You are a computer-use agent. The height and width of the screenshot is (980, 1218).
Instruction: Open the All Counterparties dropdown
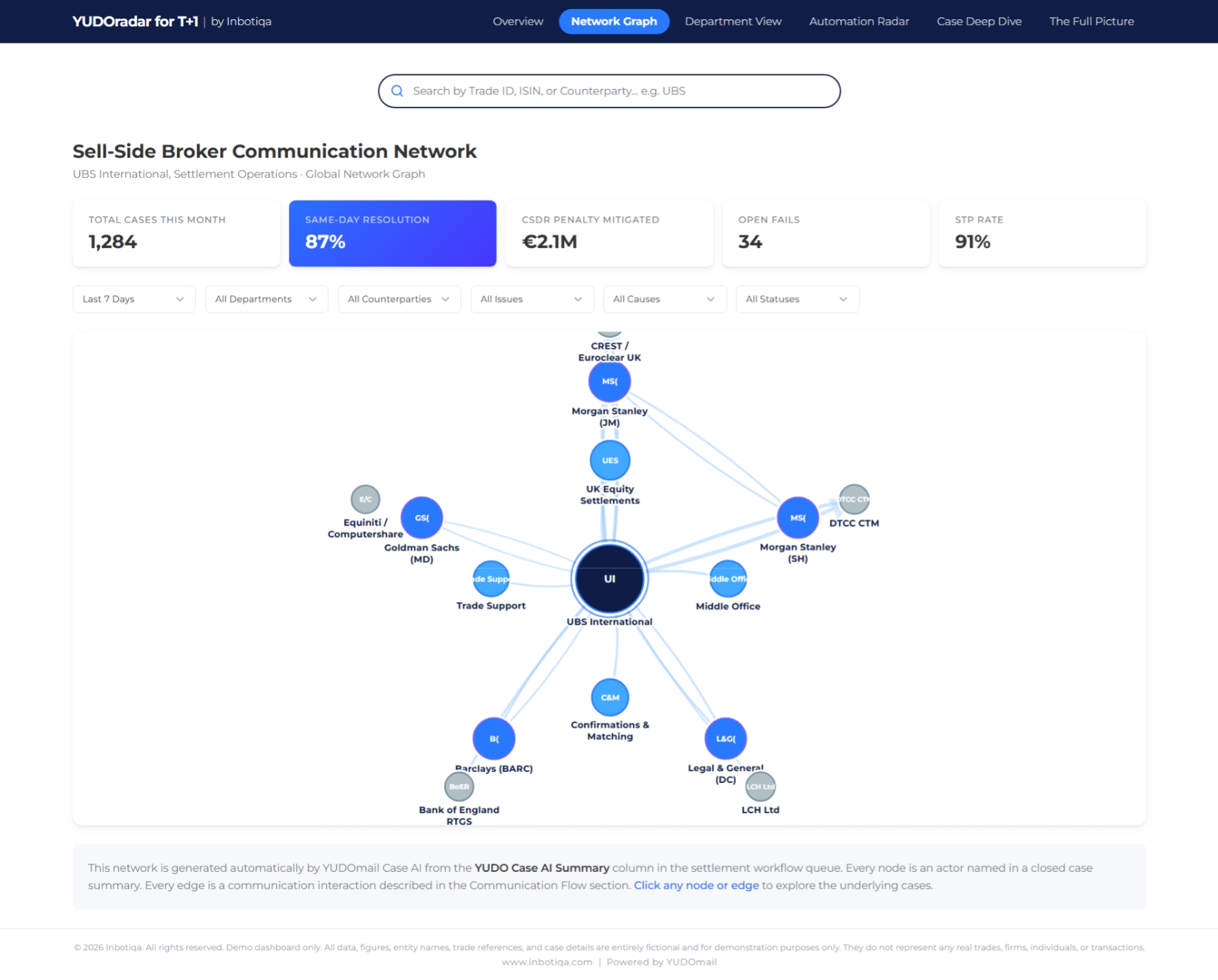(399, 299)
